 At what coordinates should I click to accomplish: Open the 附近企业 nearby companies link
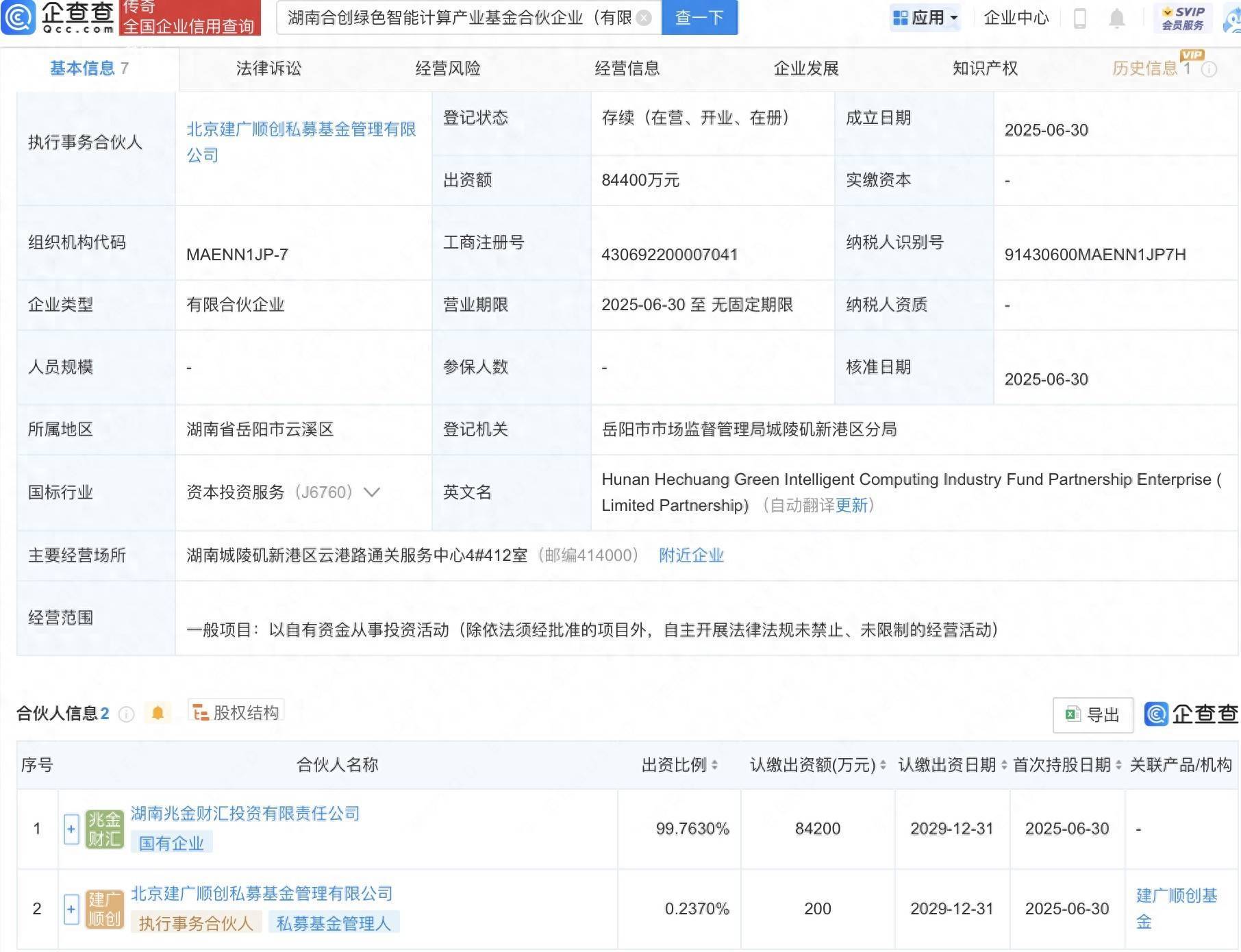pos(691,555)
